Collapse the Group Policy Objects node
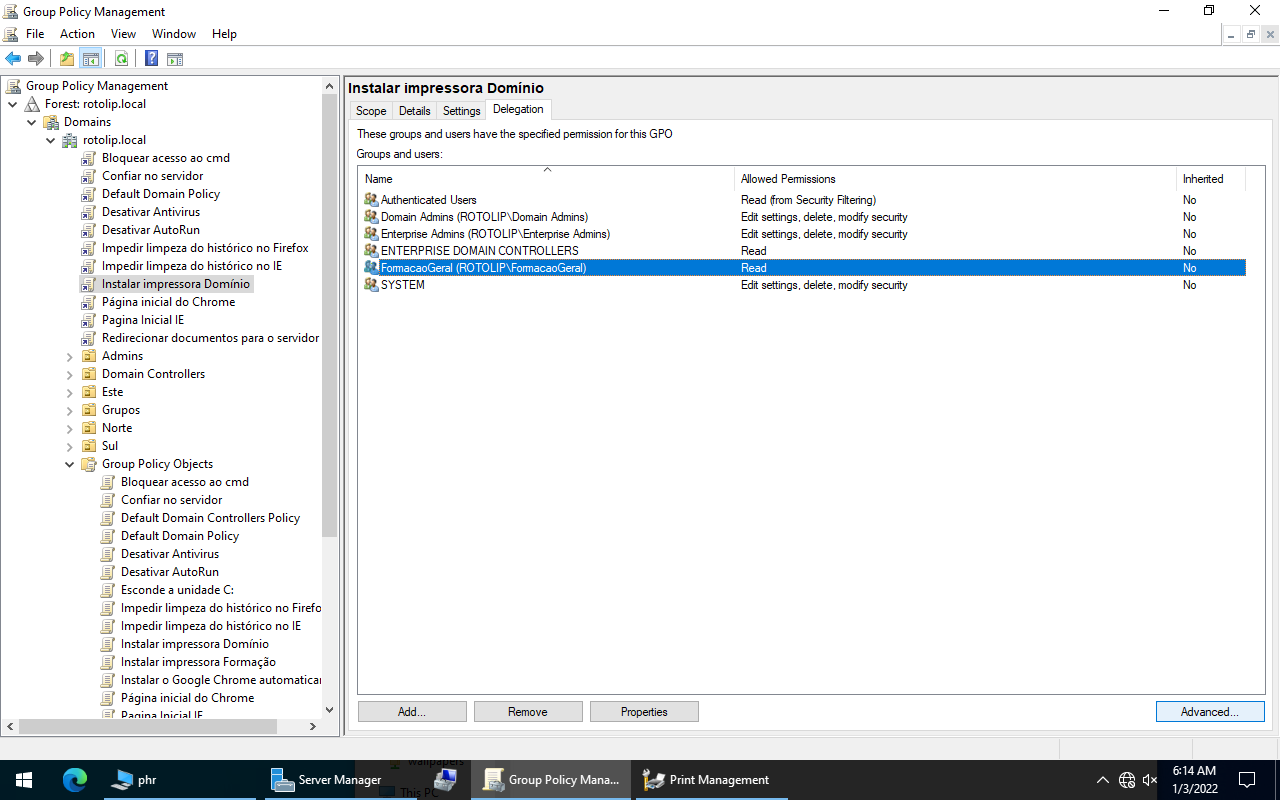 click(x=70, y=464)
